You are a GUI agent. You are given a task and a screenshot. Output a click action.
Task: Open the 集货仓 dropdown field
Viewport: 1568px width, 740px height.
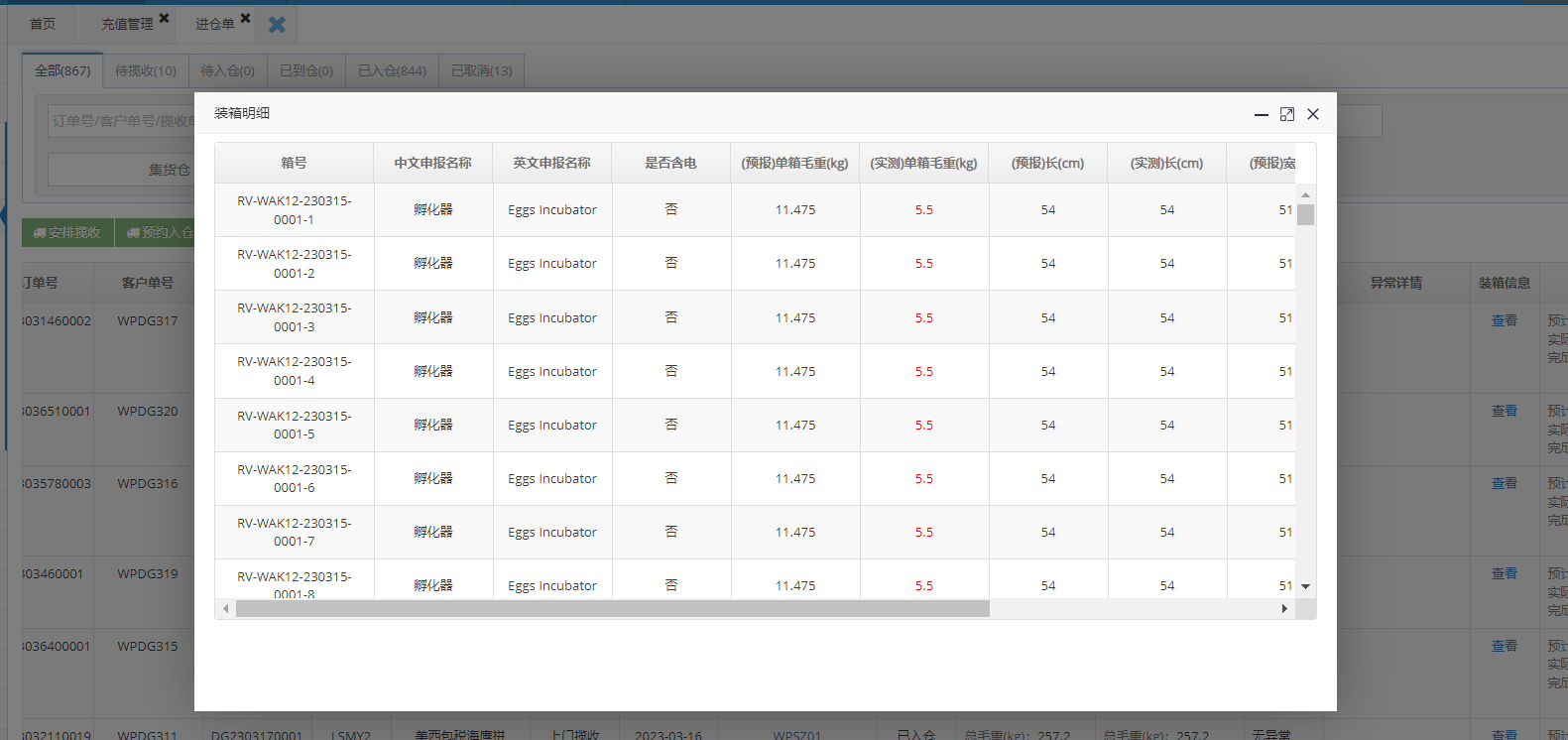click(121, 170)
